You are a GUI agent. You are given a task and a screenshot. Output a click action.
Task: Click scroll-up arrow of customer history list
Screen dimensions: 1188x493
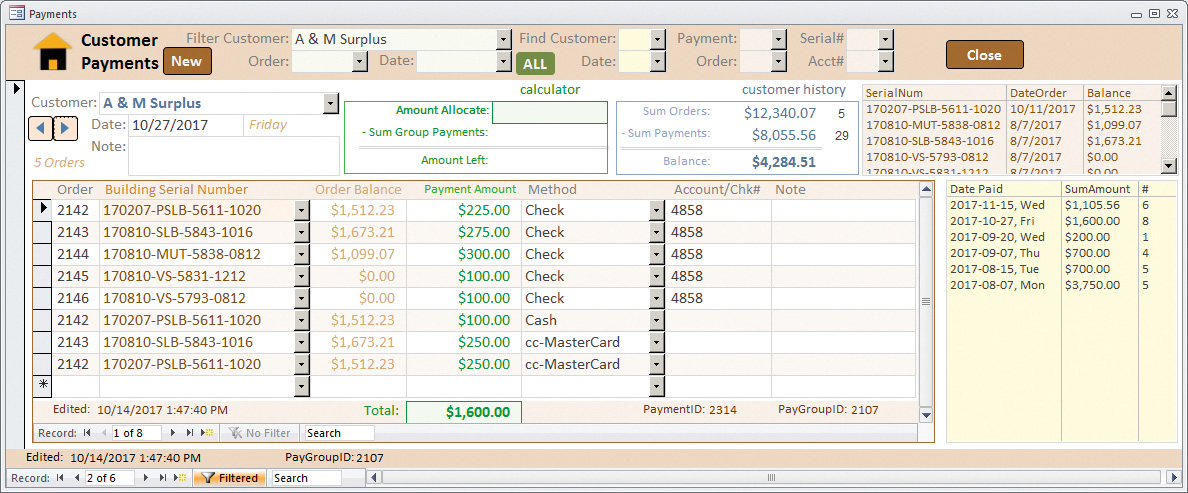[1168, 92]
